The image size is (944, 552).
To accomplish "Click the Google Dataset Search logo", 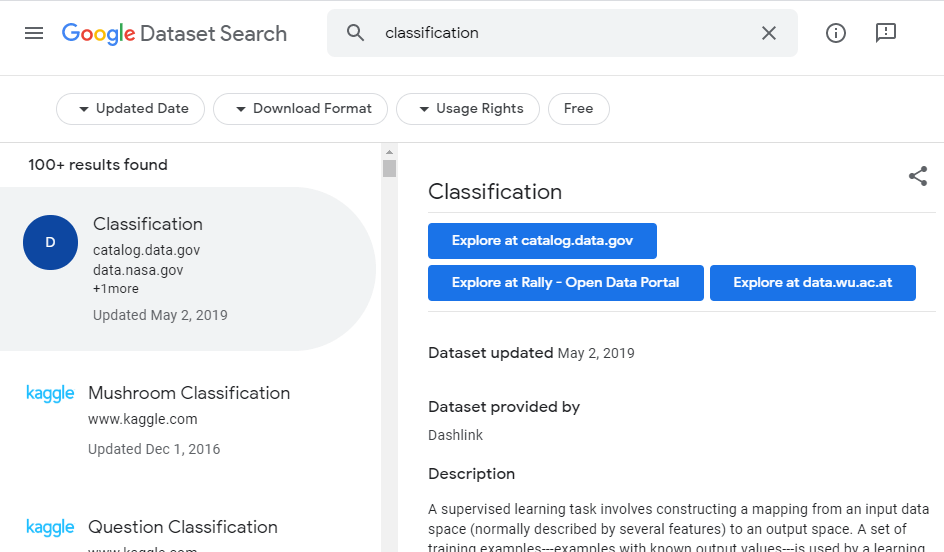I will 174,33.
